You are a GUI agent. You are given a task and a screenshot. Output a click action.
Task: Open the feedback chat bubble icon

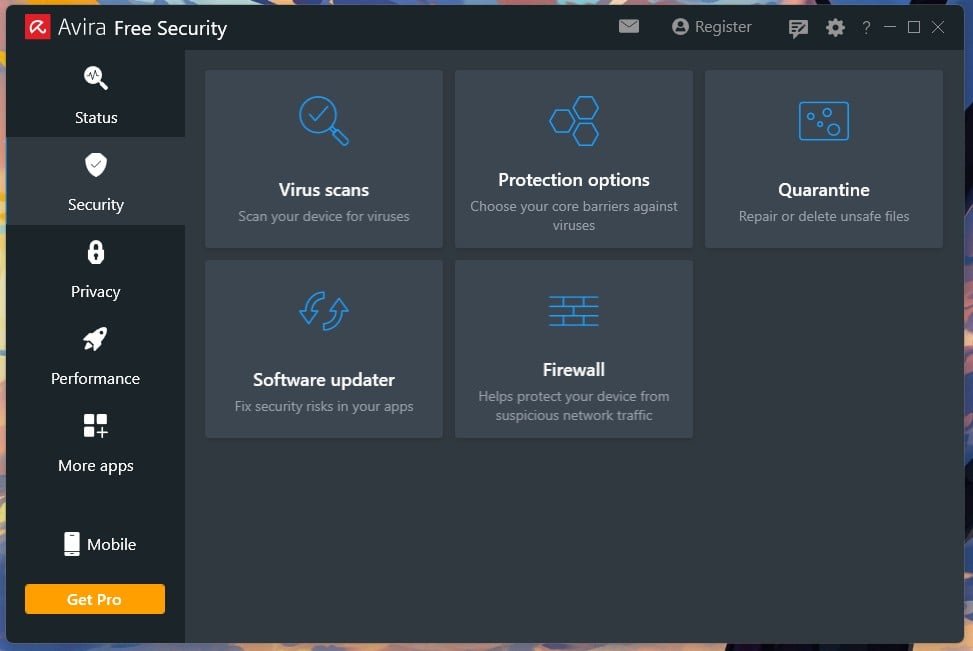[x=798, y=29]
